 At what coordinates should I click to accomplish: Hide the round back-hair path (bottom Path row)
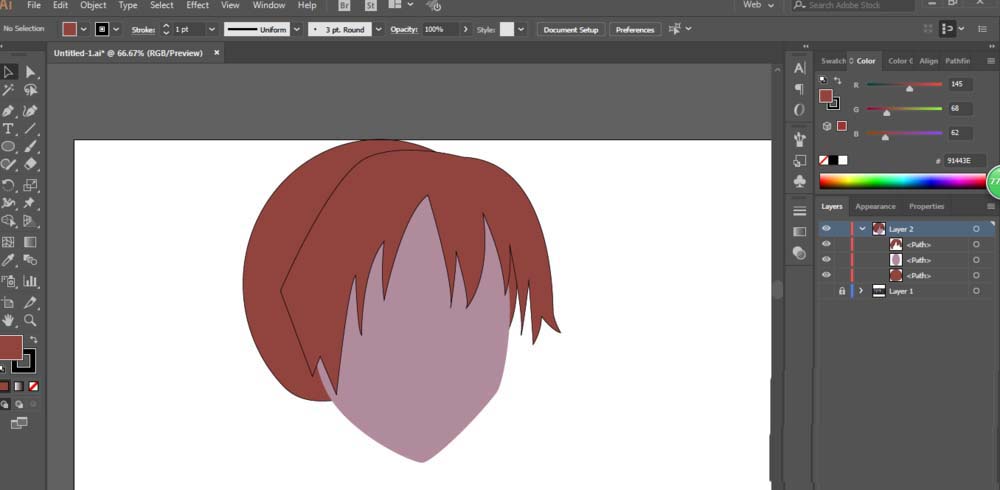(827, 275)
